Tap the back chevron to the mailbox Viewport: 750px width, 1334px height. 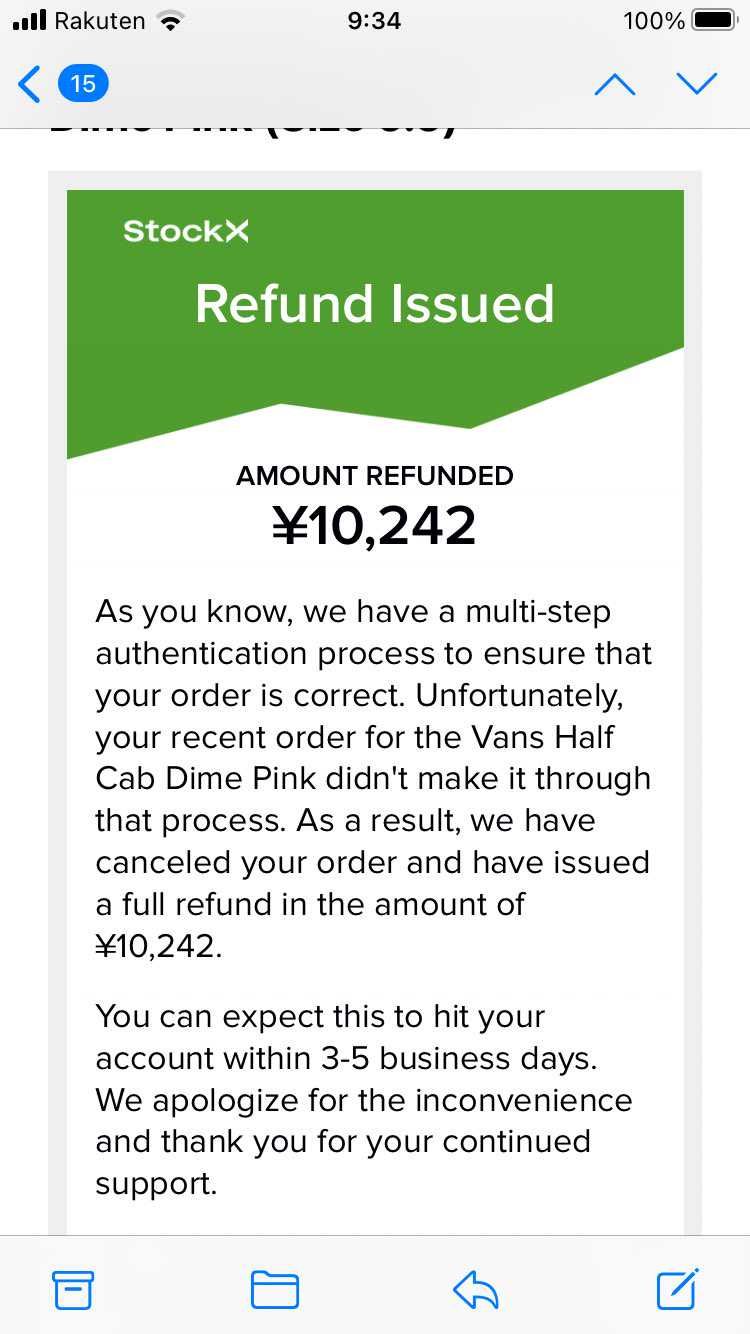[30, 84]
